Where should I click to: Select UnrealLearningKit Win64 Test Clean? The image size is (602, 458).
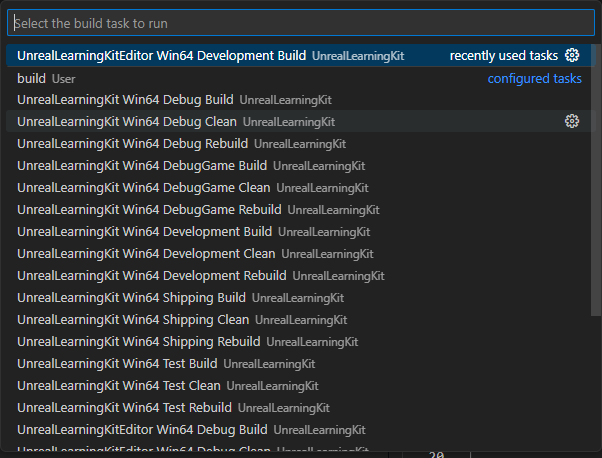301,386
